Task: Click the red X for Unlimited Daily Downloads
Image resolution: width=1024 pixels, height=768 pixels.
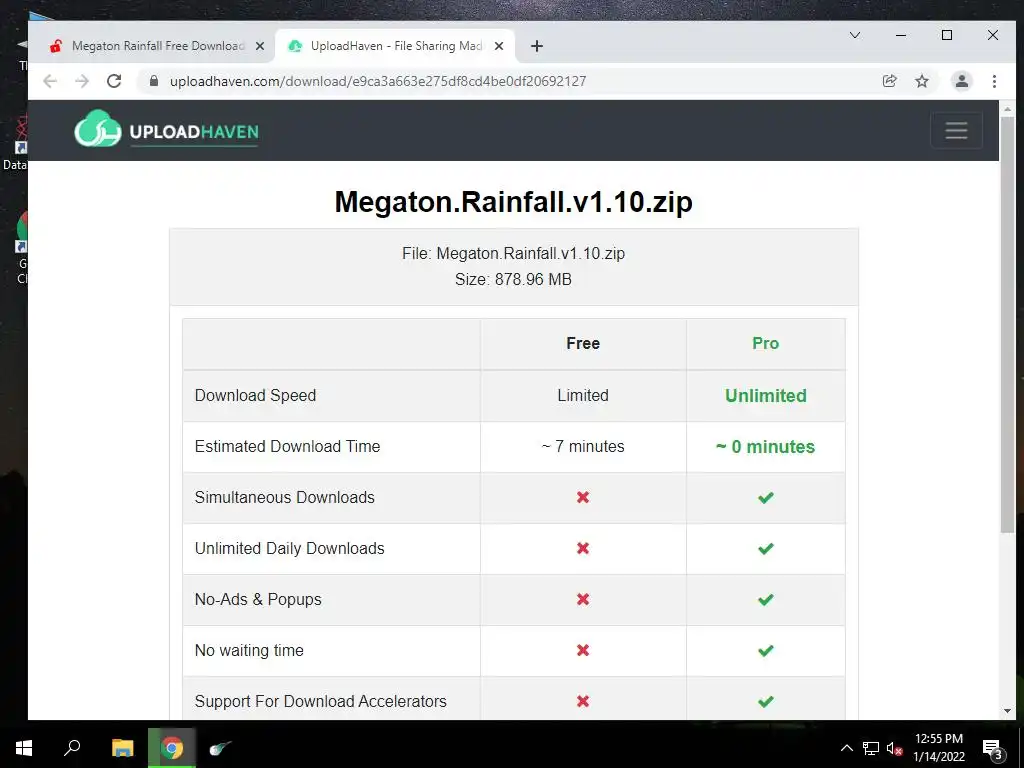Action: 583,549
